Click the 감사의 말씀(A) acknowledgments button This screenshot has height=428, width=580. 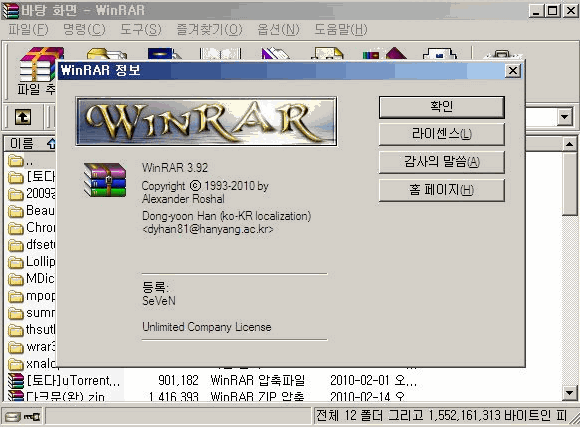(x=442, y=162)
